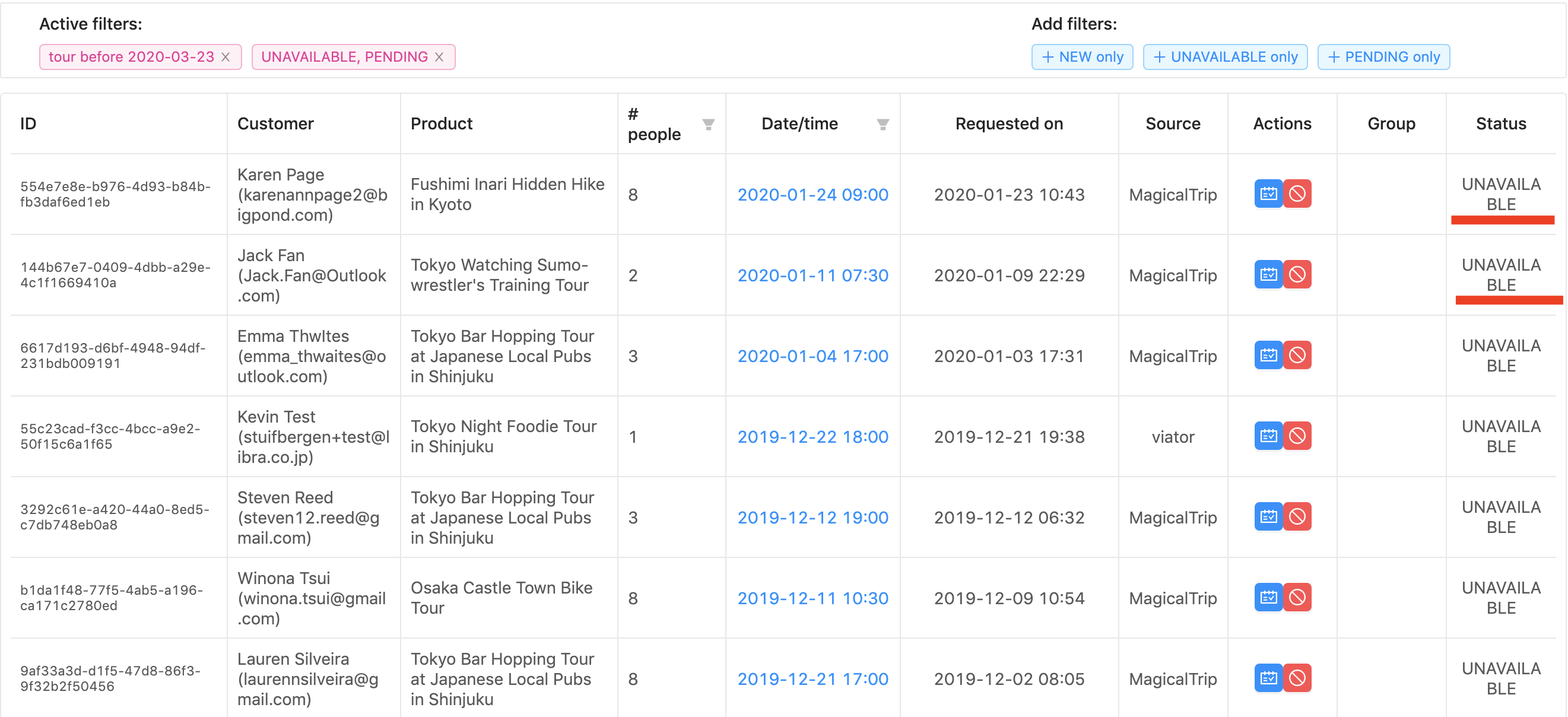Click red reject icon for Lauren Silveira
Screen dimensions: 1568x717
1297,678
